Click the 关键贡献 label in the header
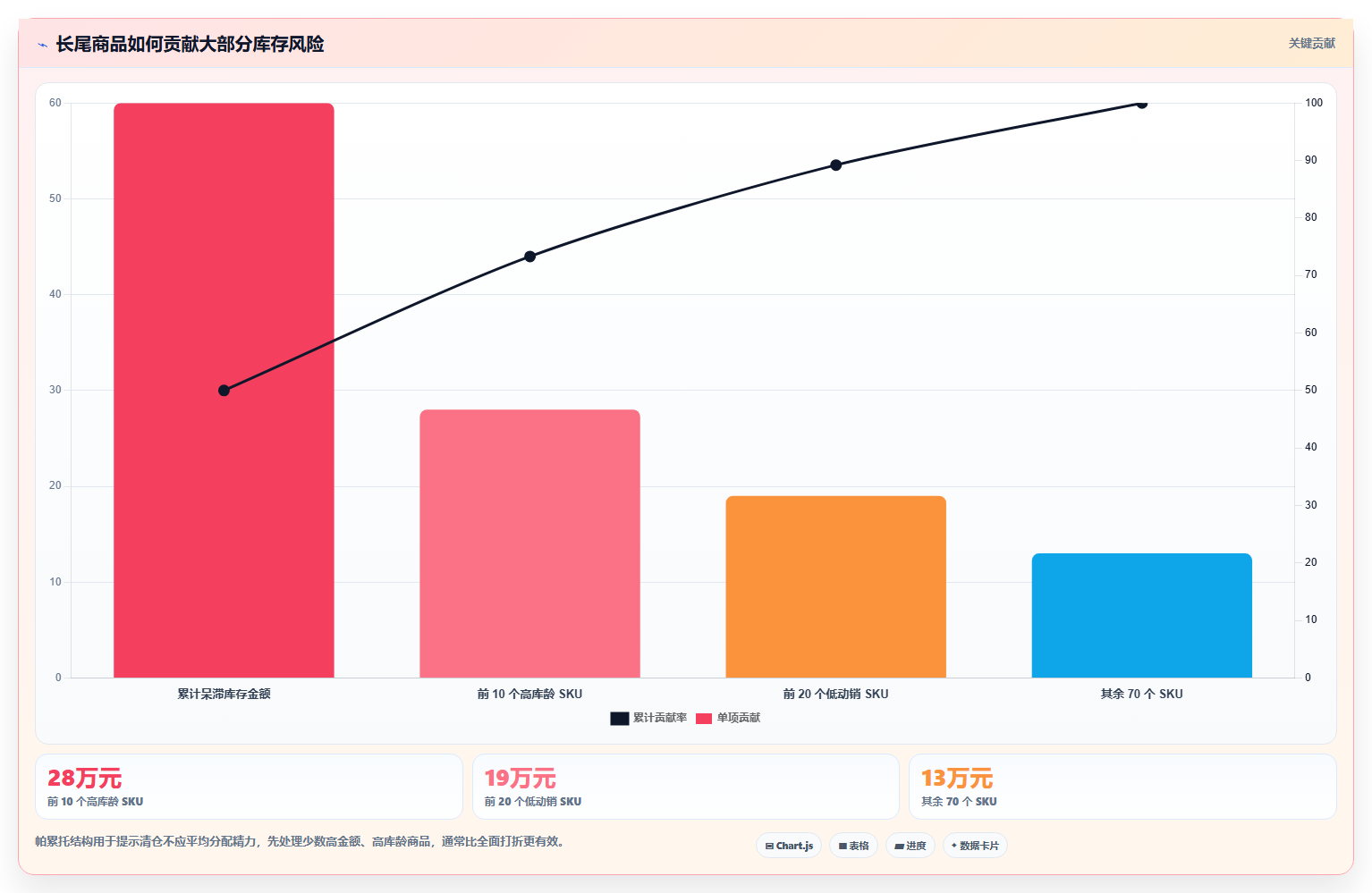The width and height of the screenshot is (1372, 893). (x=1311, y=44)
